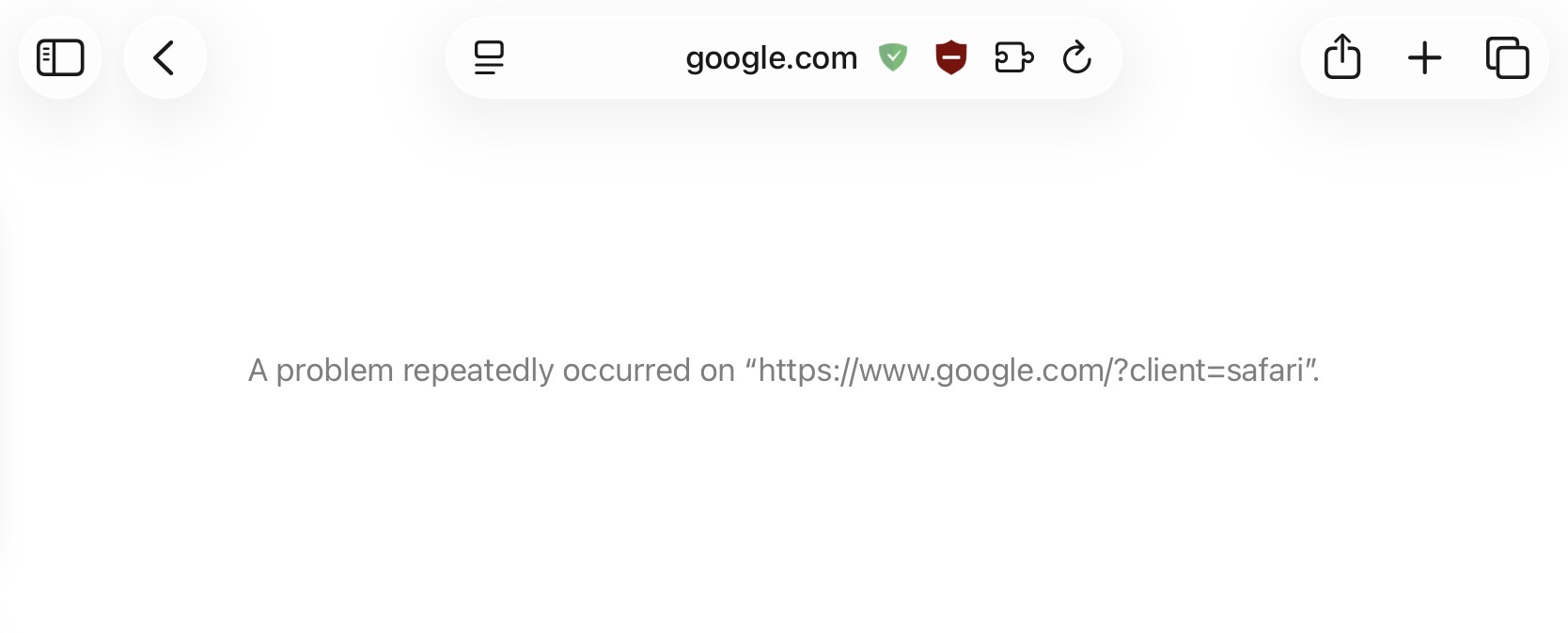
Task: Show the tab overview
Action: pos(1507,58)
